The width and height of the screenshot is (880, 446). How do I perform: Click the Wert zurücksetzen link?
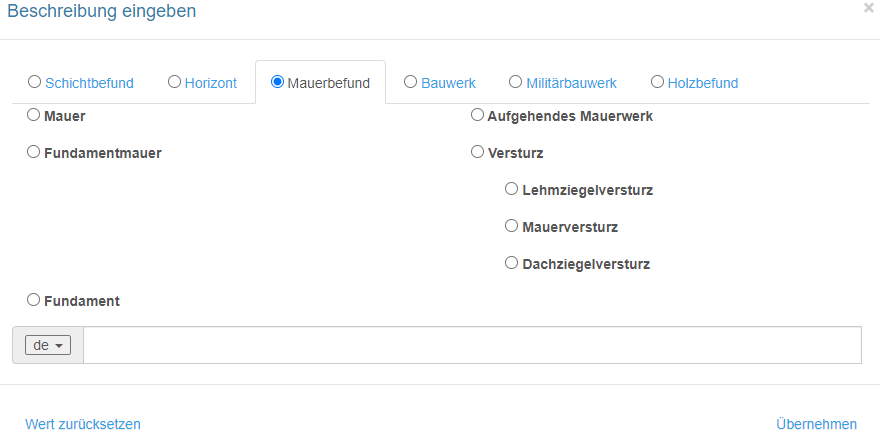tap(83, 424)
